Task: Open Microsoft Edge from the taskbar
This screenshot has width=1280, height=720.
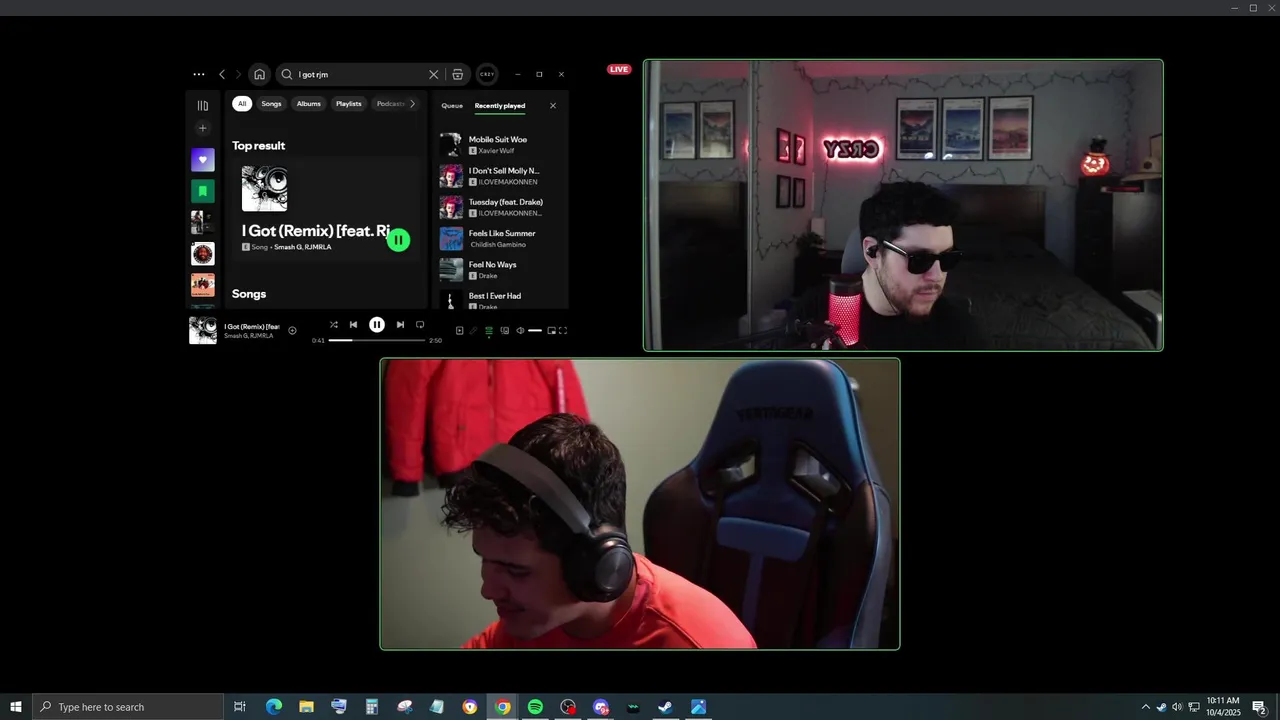Action: click(273, 707)
